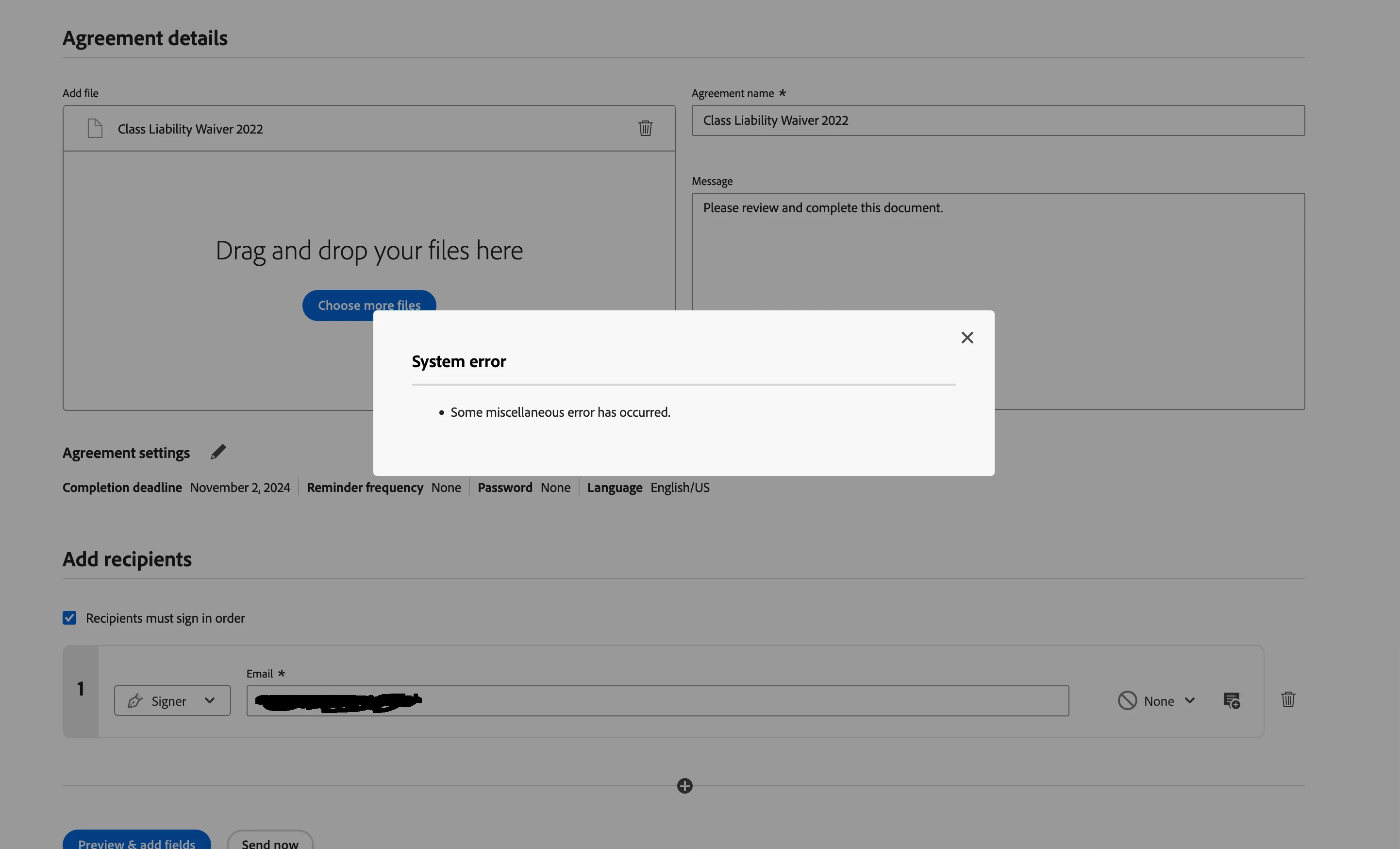Uncheck Recipients must sign in order
The width and height of the screenshot is (1400, 849).
69,618
